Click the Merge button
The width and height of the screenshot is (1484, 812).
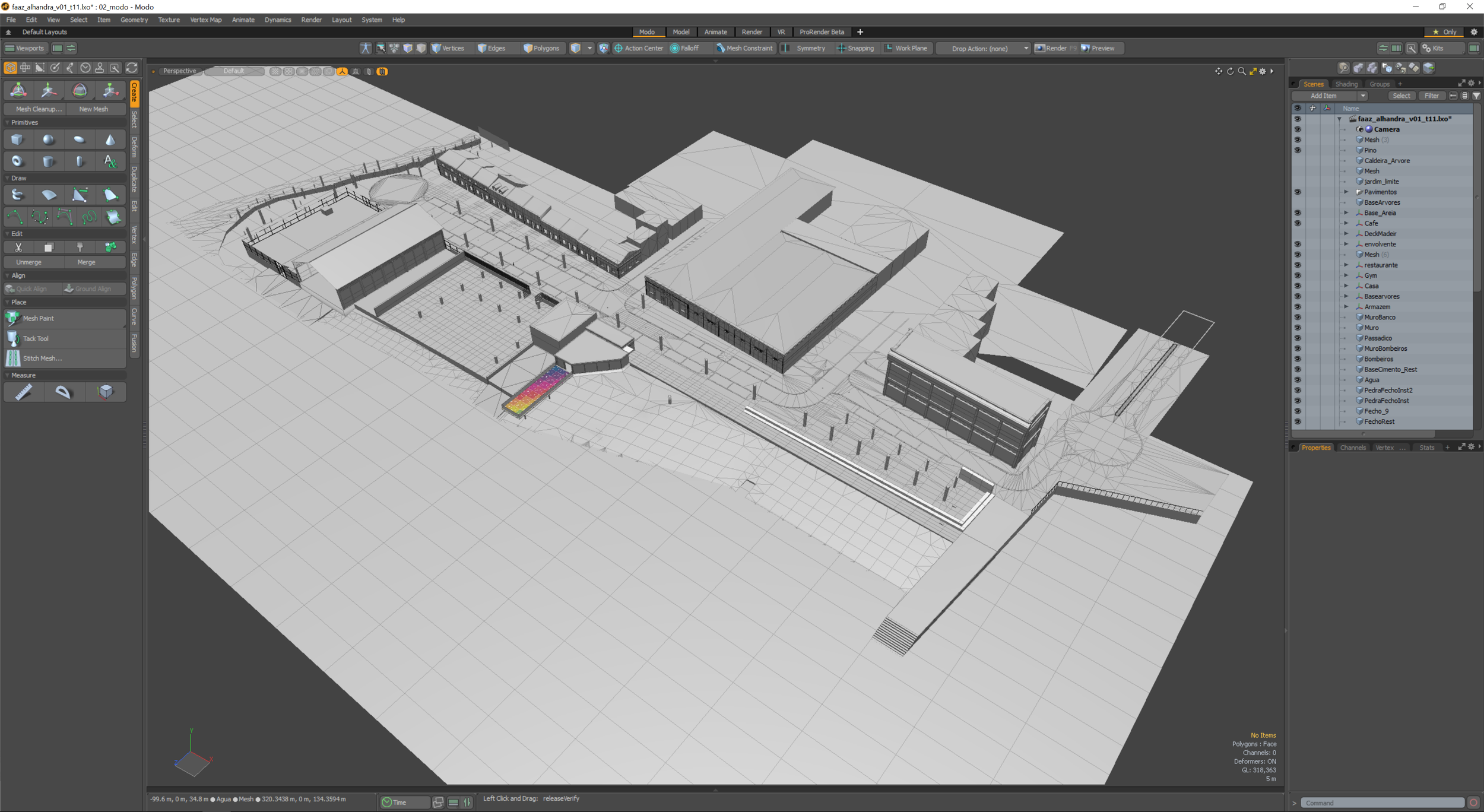pos(86,262)
